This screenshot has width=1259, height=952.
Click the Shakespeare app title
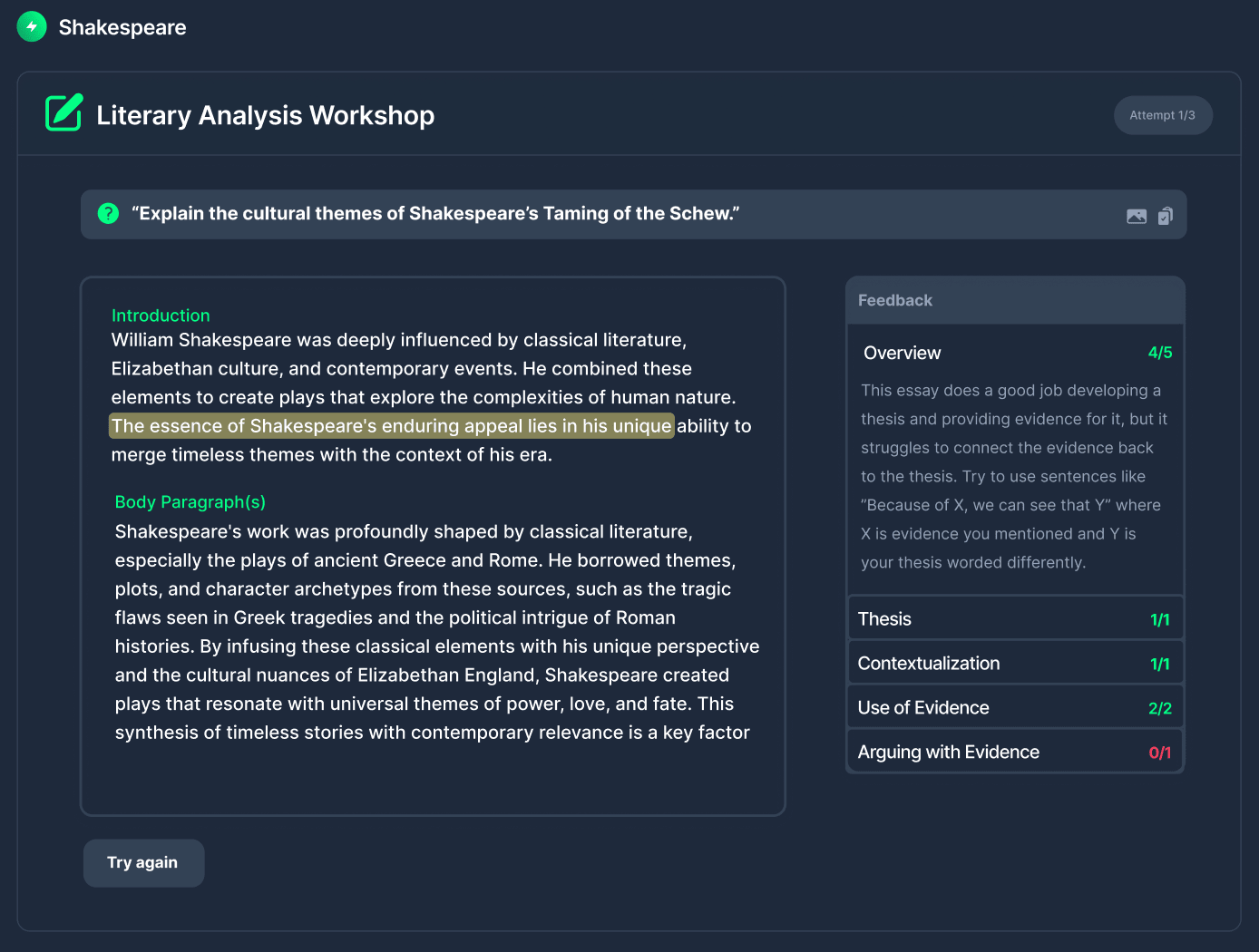pyautogui.click(x=122, y=27)
